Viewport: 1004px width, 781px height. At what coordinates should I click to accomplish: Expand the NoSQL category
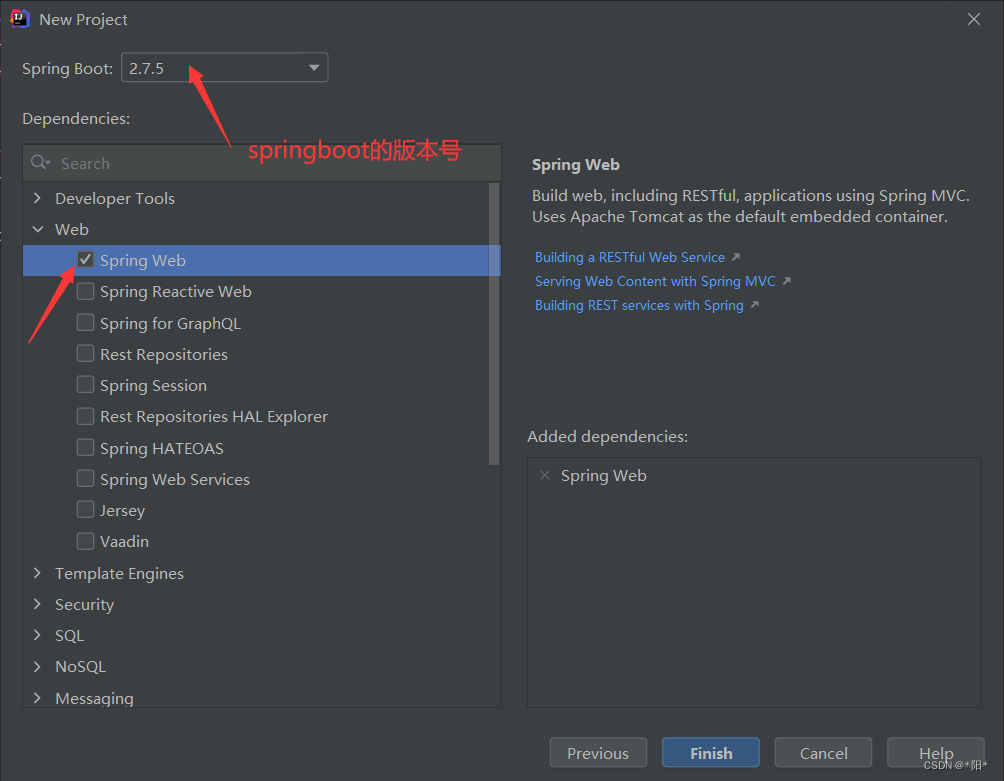point(37,666)
